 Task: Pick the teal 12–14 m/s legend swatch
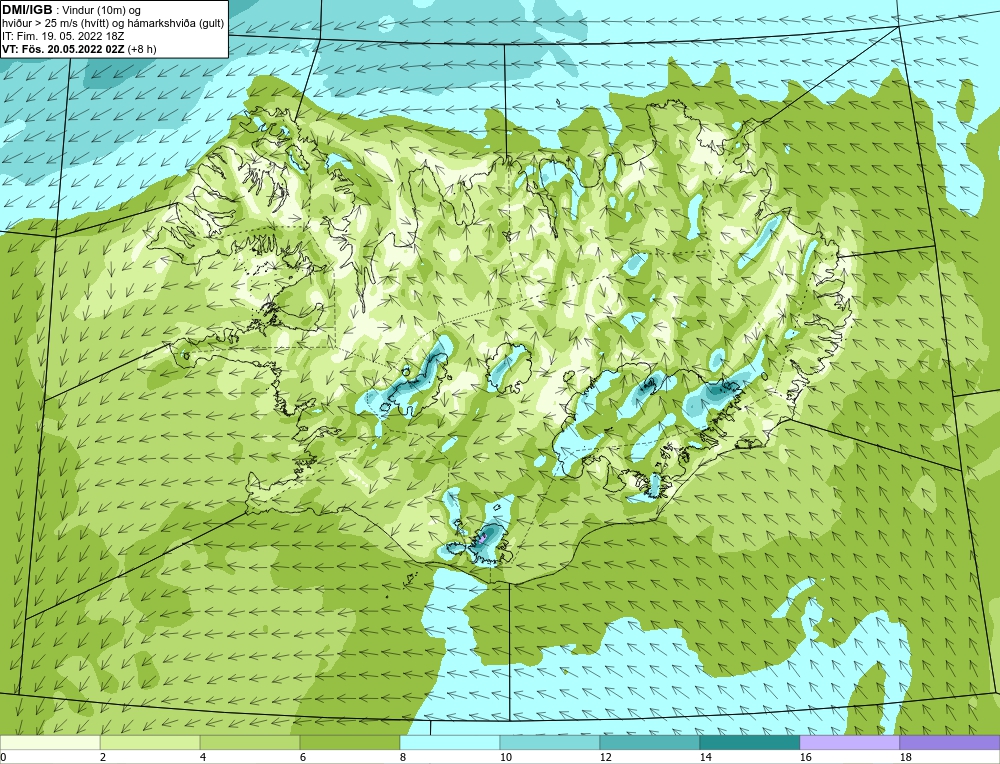pos(649,742)
